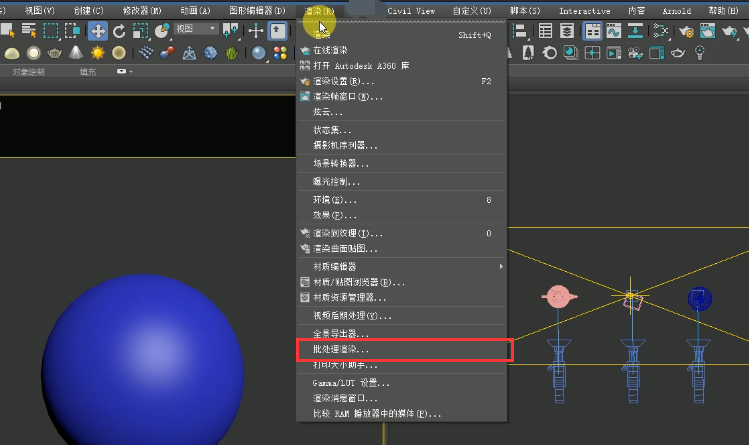This screenshot has width=749, height=445.
Task: Open the Arnold menu
Action: click(x=676, y=10)
